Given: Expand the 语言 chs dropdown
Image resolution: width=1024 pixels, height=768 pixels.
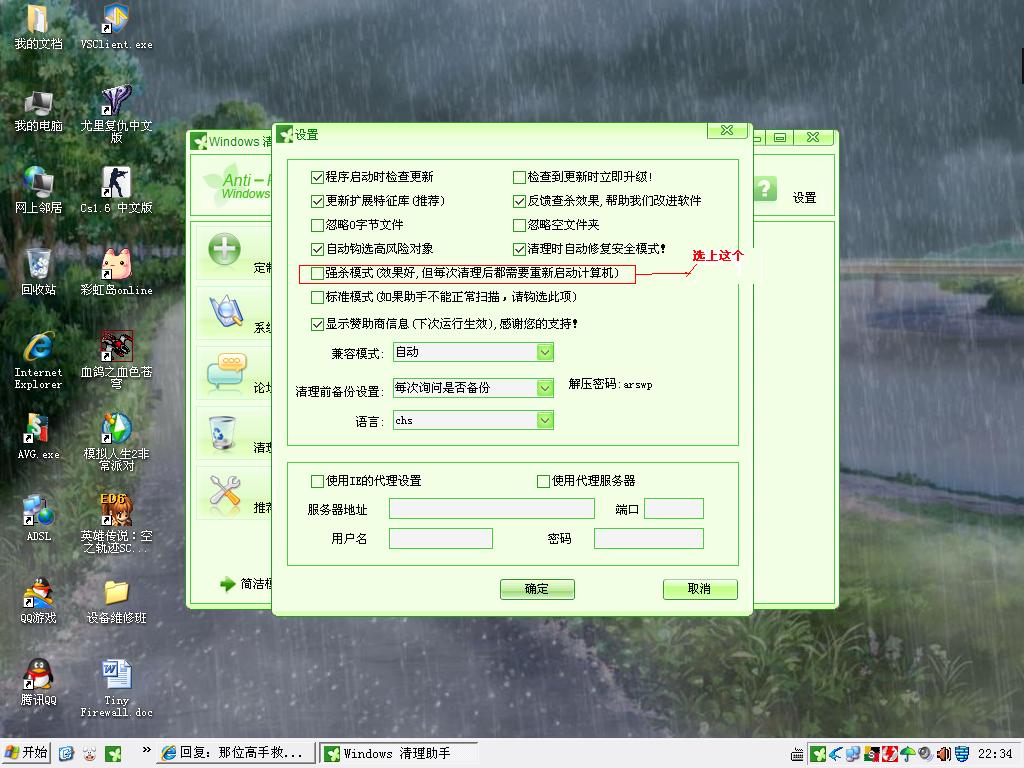Looking at the screenshot, I should pyautogui.click(x=545, y=420).
